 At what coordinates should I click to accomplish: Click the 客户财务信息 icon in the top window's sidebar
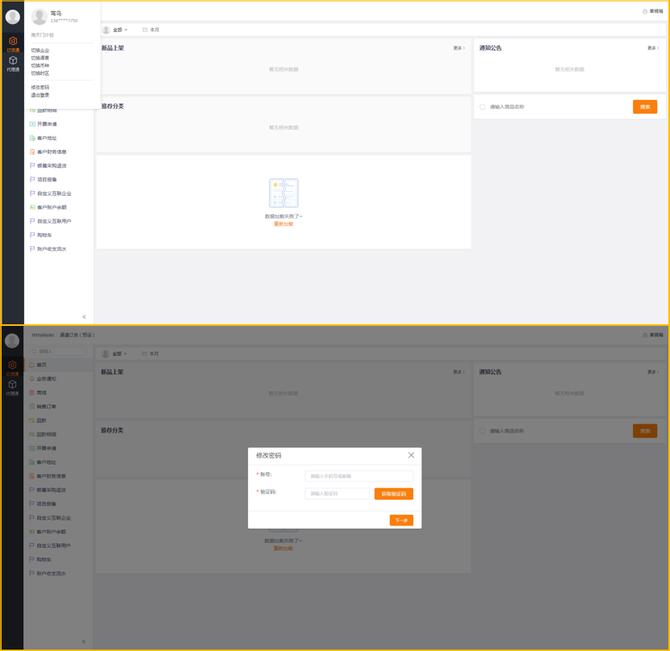coord(33,152)
